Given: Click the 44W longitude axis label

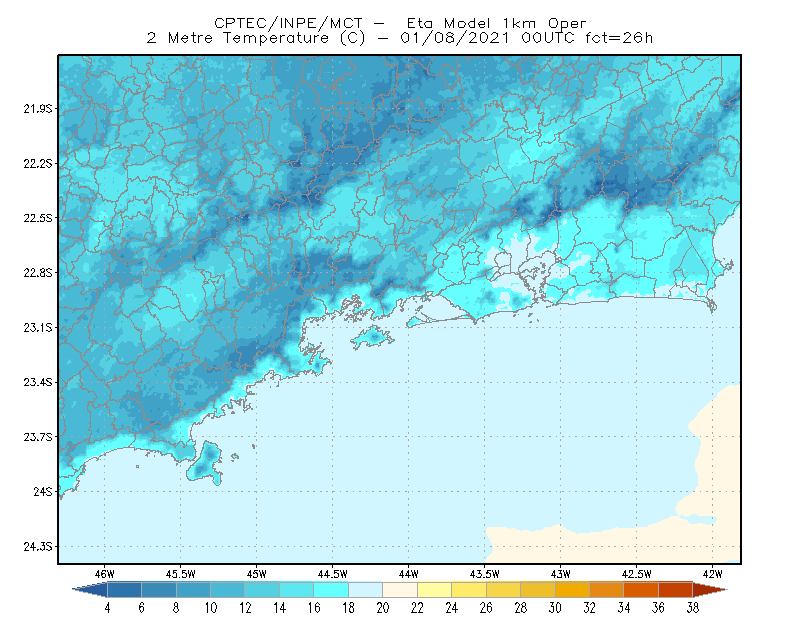Looking at the screenshot, I should pos(409,574).
